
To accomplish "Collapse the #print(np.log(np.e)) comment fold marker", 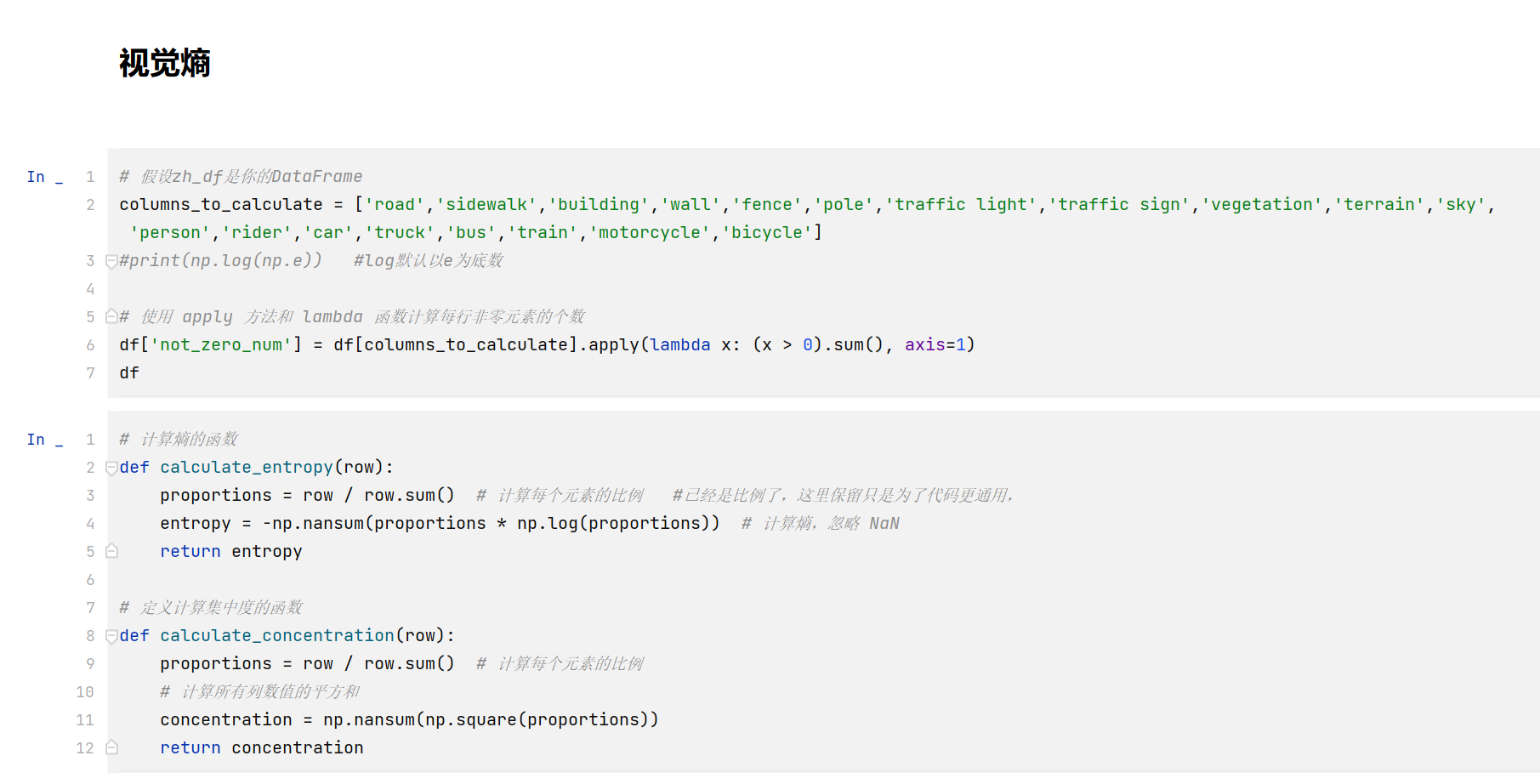I will 111,261.
